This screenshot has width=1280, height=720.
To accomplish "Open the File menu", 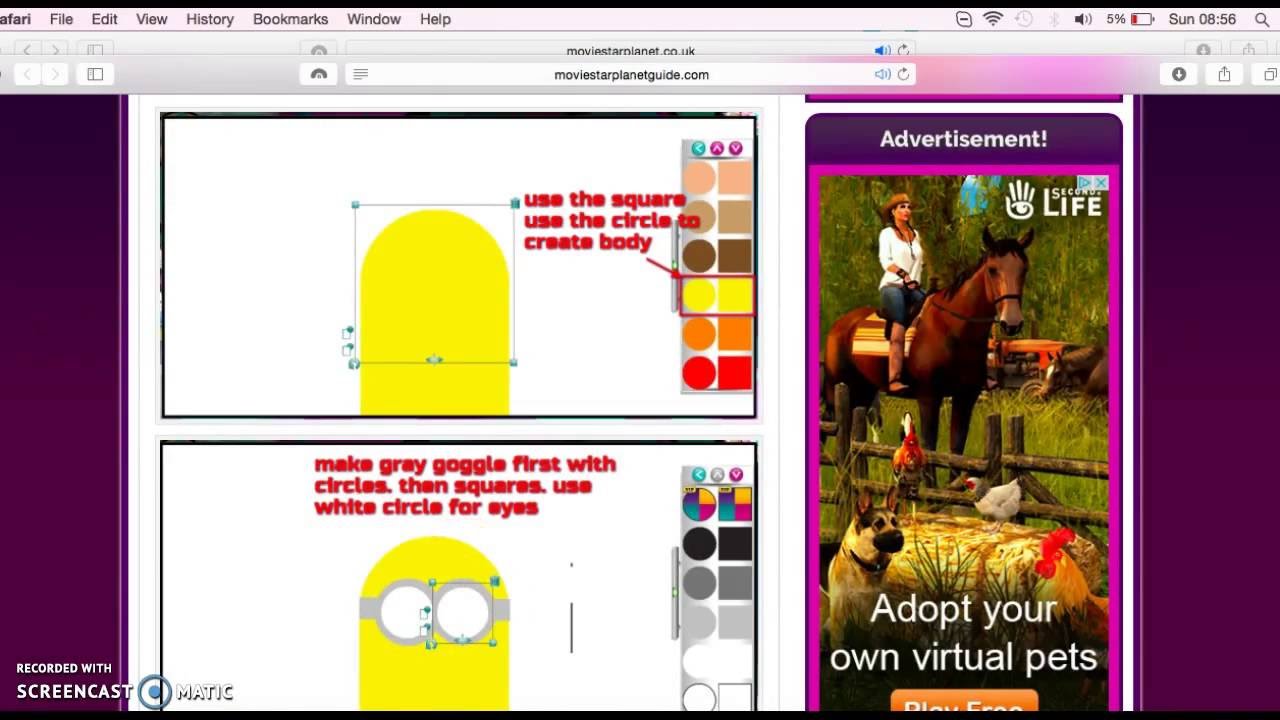I will (61, 19).
